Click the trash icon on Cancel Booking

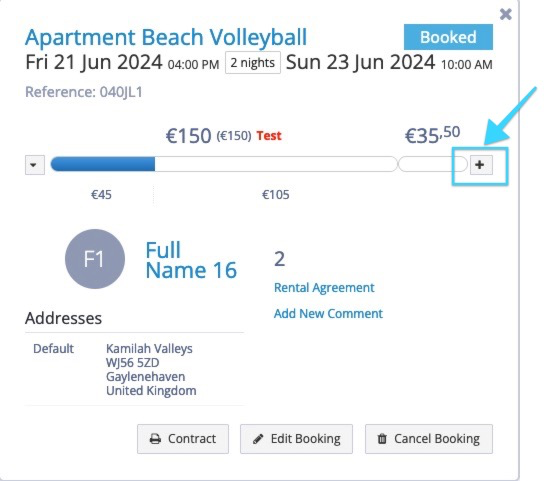tap(382, 439)
